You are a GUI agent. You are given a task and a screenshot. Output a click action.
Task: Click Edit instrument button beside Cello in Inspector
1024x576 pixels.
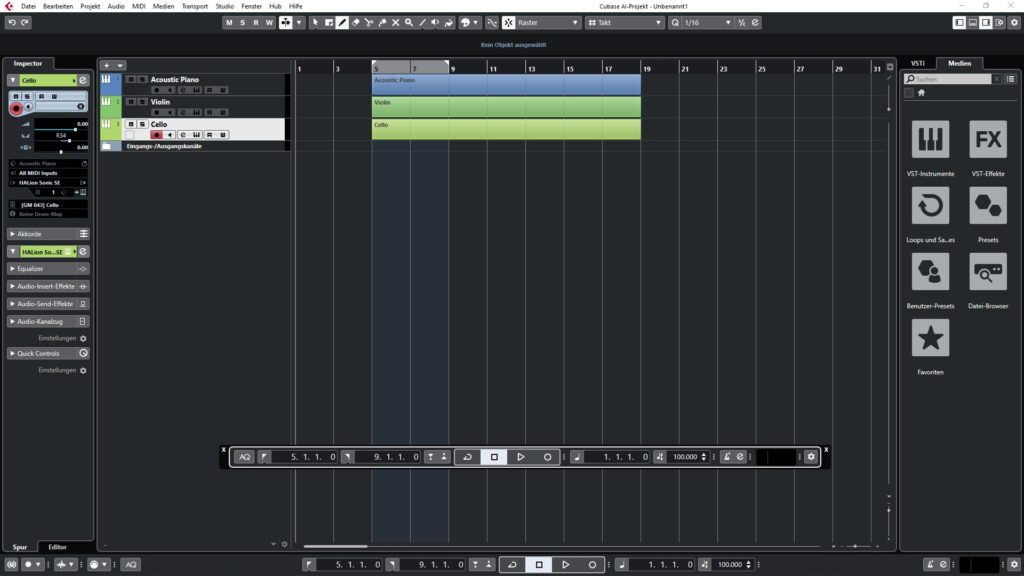click(x=83, y=80)
